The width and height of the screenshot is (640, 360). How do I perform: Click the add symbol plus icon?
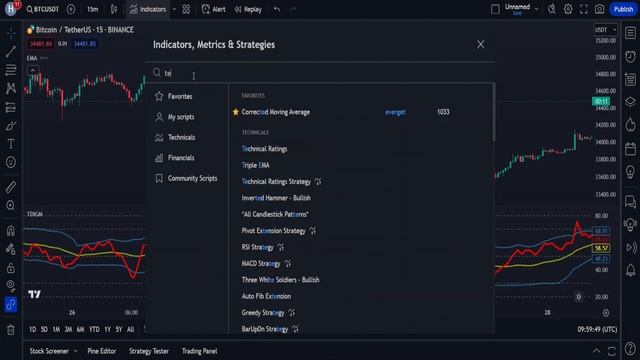(x=71, y=9)
